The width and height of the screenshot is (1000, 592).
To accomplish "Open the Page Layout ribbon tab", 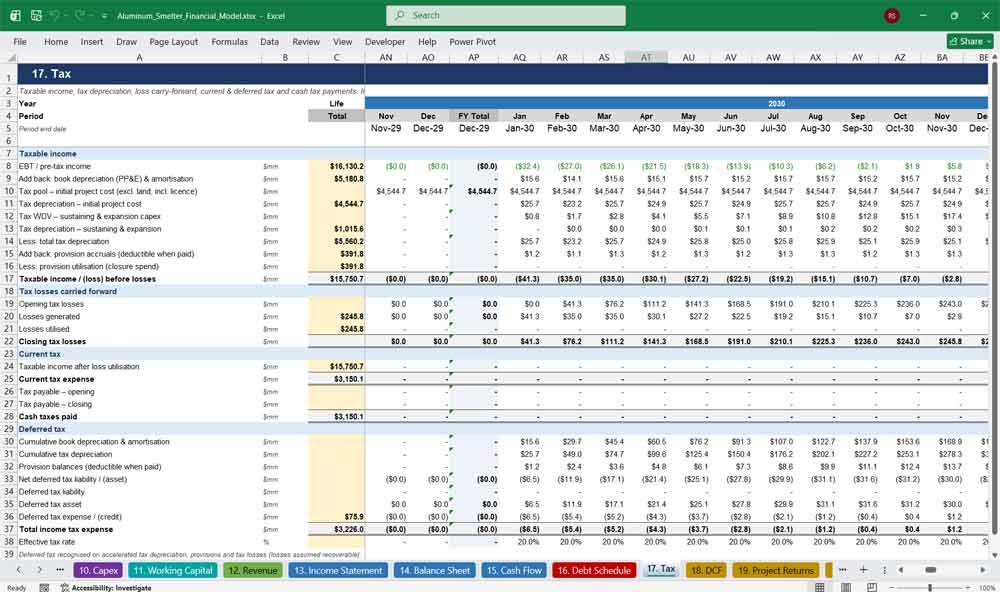I will point(173,41).
